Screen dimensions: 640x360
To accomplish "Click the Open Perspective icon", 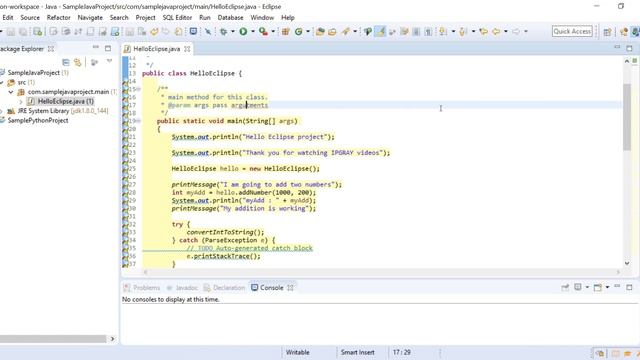I will pos(607,31).
